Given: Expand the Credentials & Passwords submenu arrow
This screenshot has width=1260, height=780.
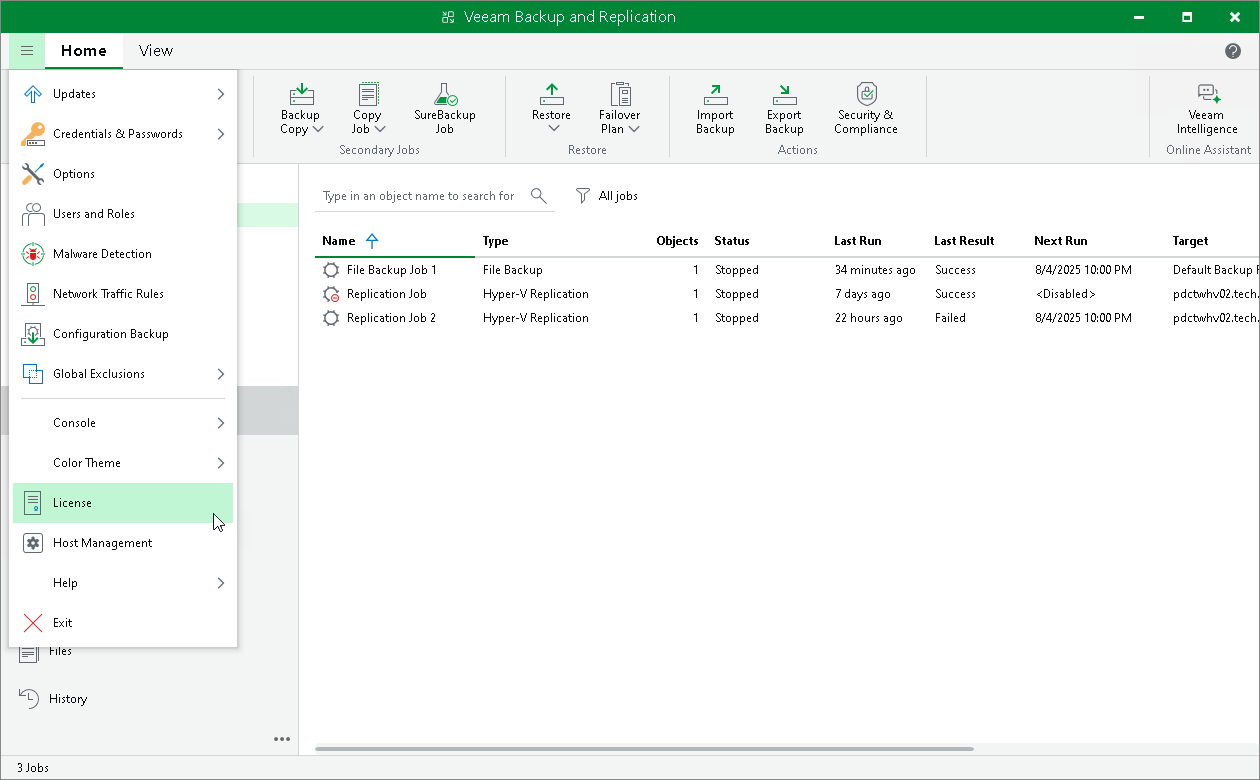Looking at the screenshot, I should pyautogui.click(x=220, y=134).
